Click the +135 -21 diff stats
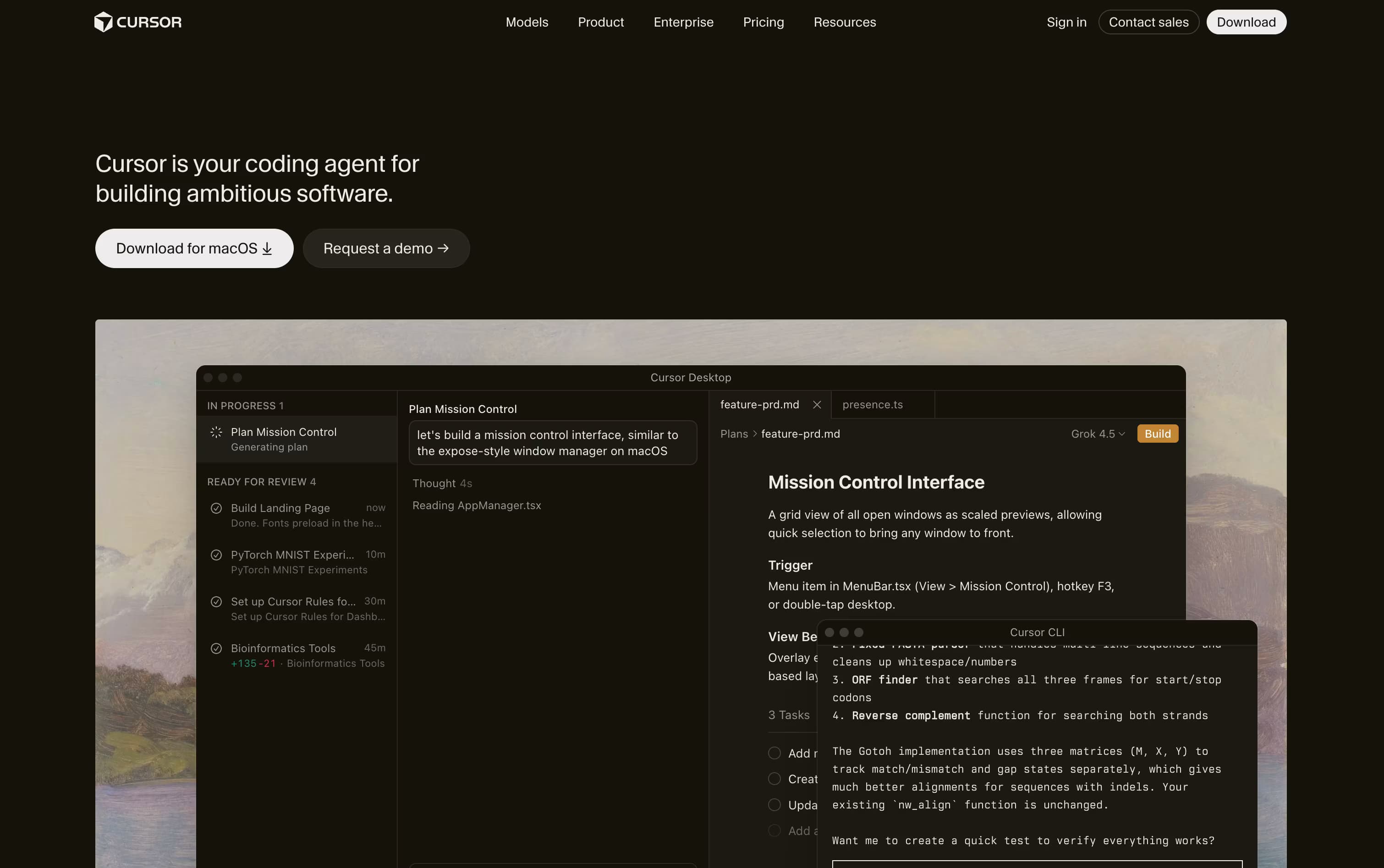Image resolution: width=1384 pixels, height=868 pixels. (x=253, y=664)
